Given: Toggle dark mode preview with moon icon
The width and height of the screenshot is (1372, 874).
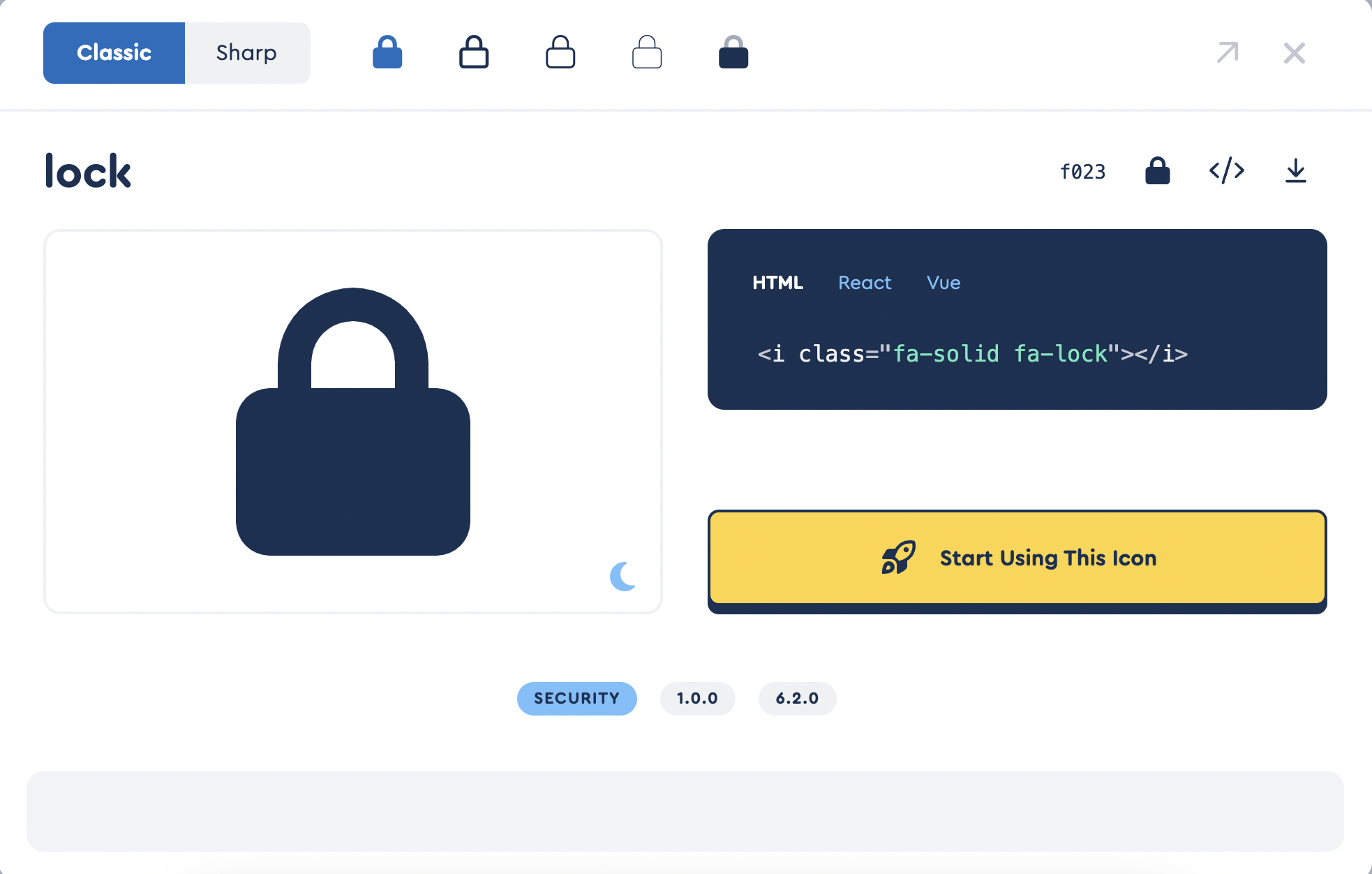Looking at the screenshot, I should (622, 577).
